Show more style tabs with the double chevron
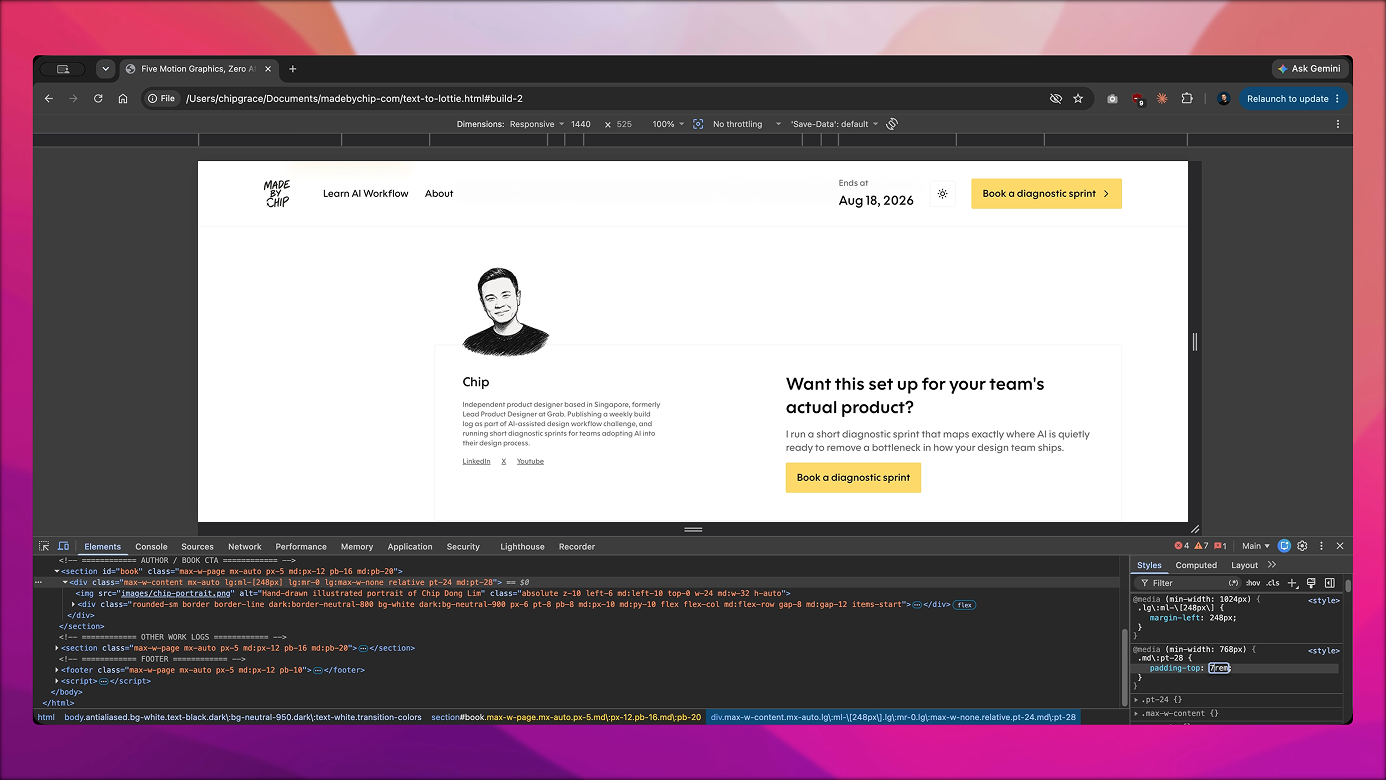The height and width of the screenshot is (780, 1386). (1272, 565)
